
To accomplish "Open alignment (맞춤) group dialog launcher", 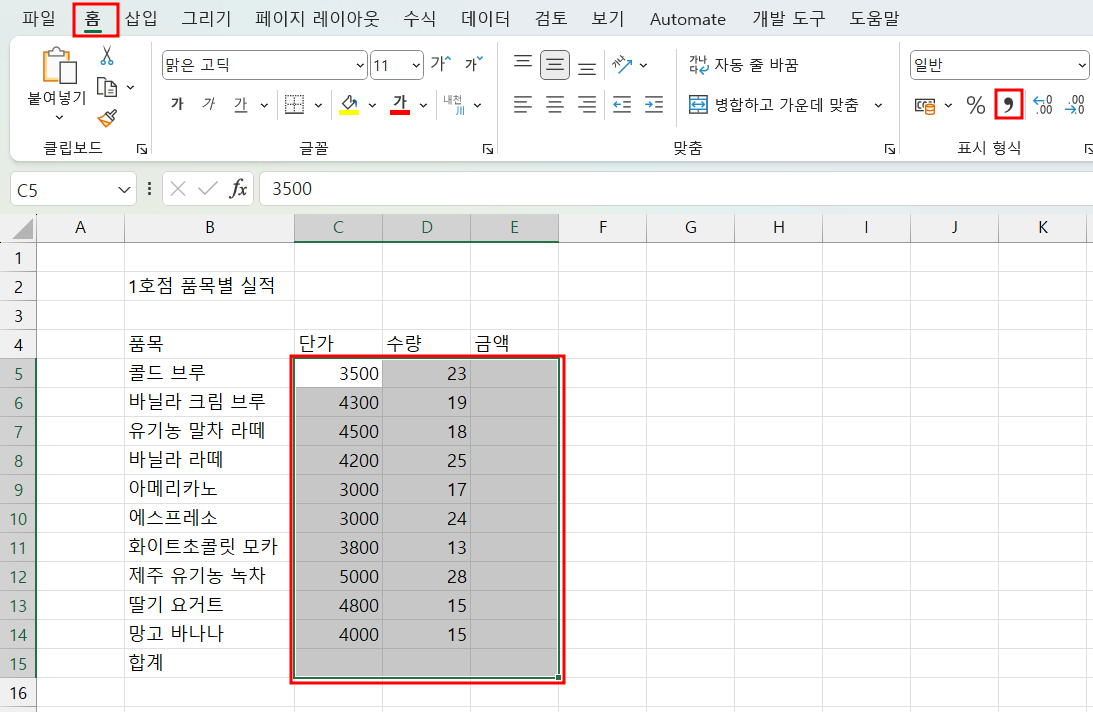I will click(x=889, y=149).
